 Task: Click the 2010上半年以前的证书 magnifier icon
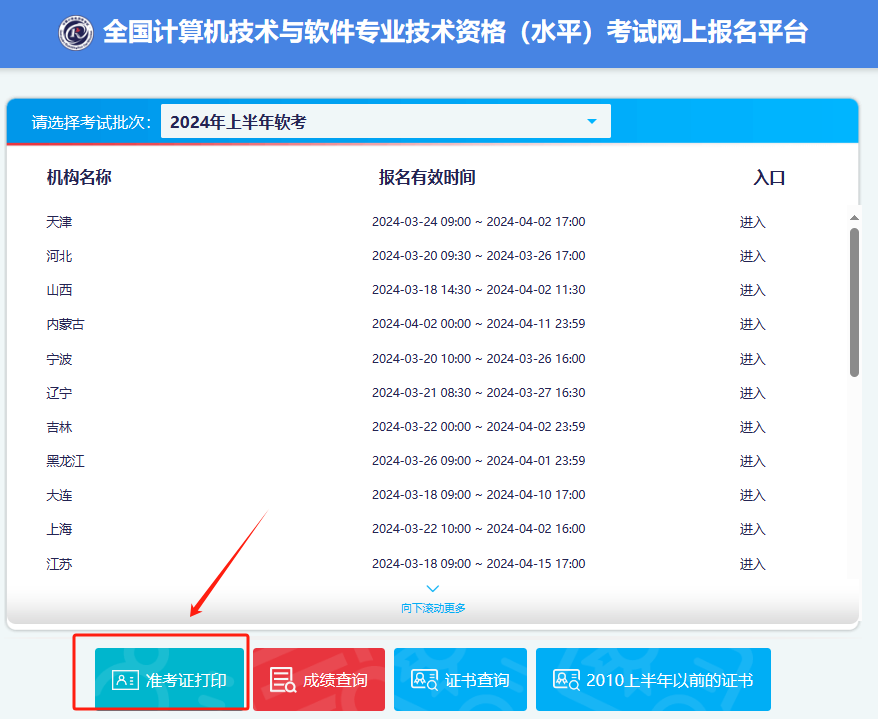tap(568, 679)
